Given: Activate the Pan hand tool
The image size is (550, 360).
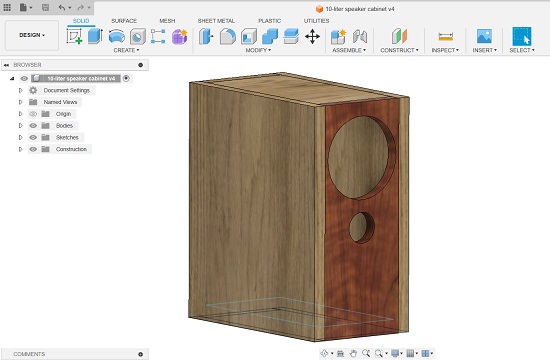Looking at the screenshot, I should click(x=353, y=353).
